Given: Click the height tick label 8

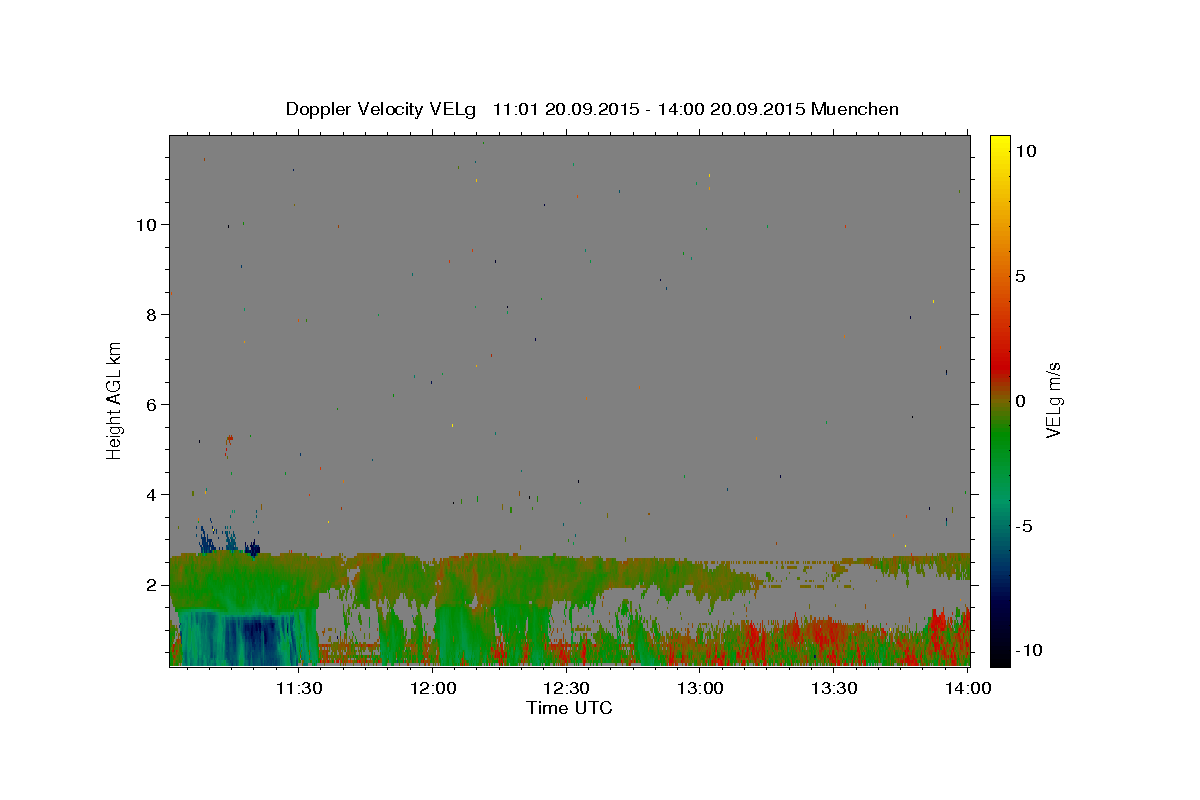Looking at the screenshot, I should 152,314.
